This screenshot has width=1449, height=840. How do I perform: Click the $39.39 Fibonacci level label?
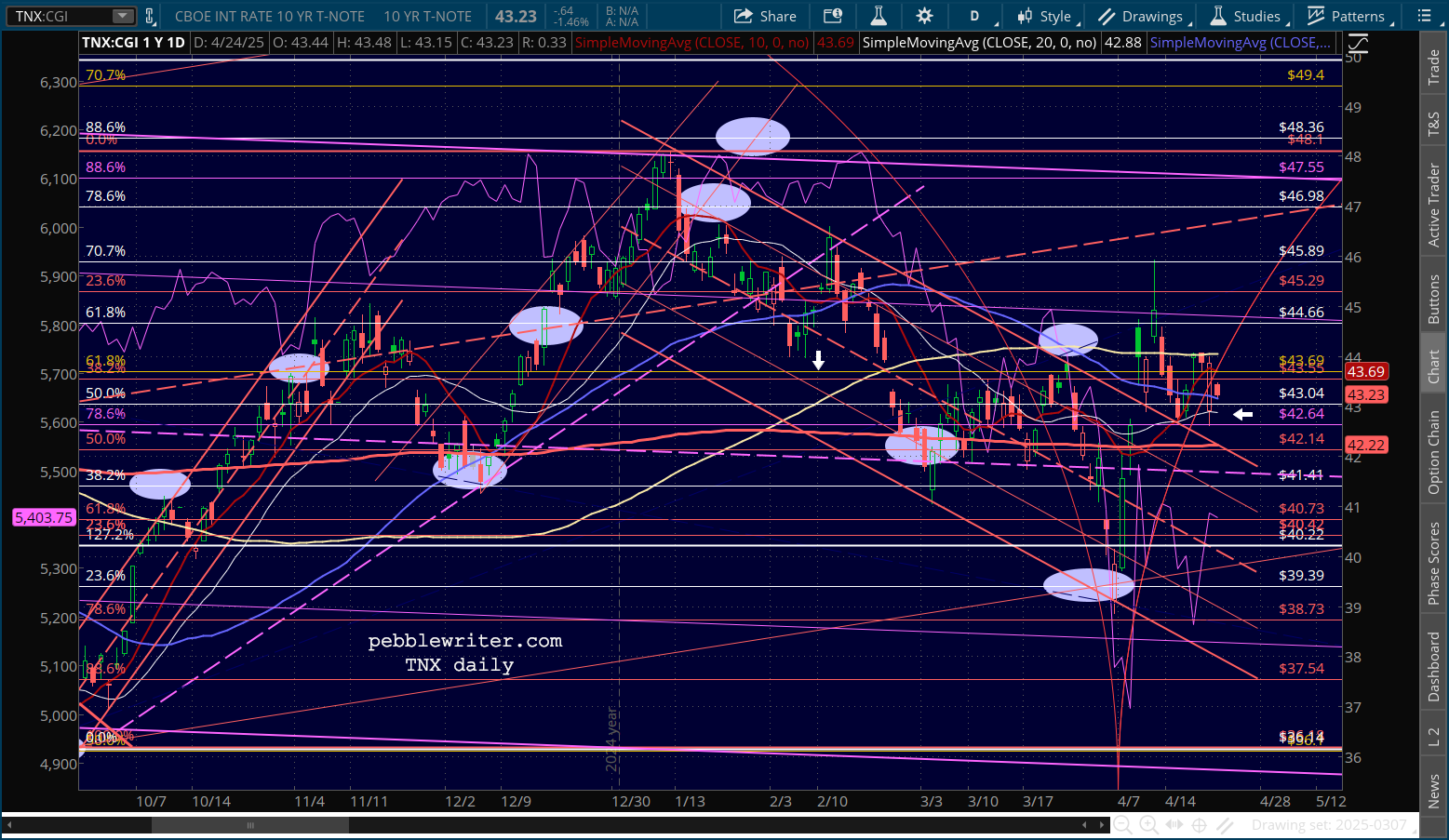click(x=1301, y=575)
